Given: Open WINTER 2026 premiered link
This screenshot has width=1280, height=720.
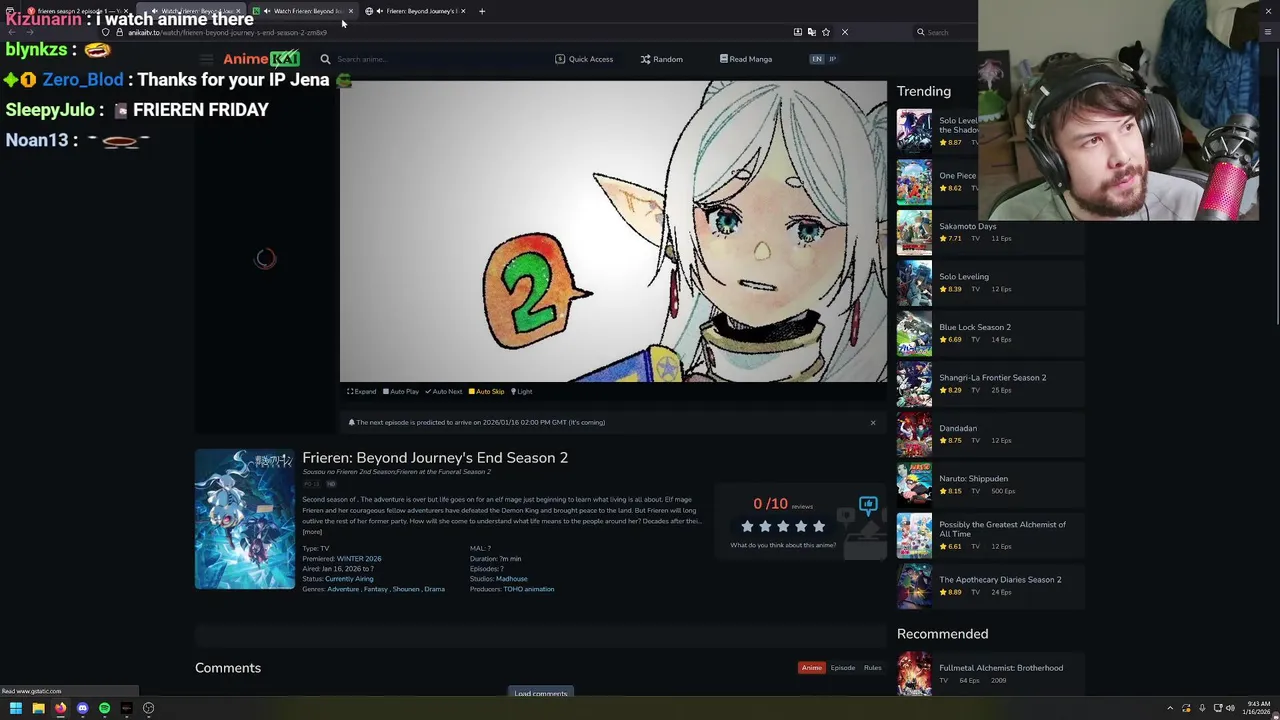Looking at the screenshot, I should pyautogui.click(x=359, y=558).
